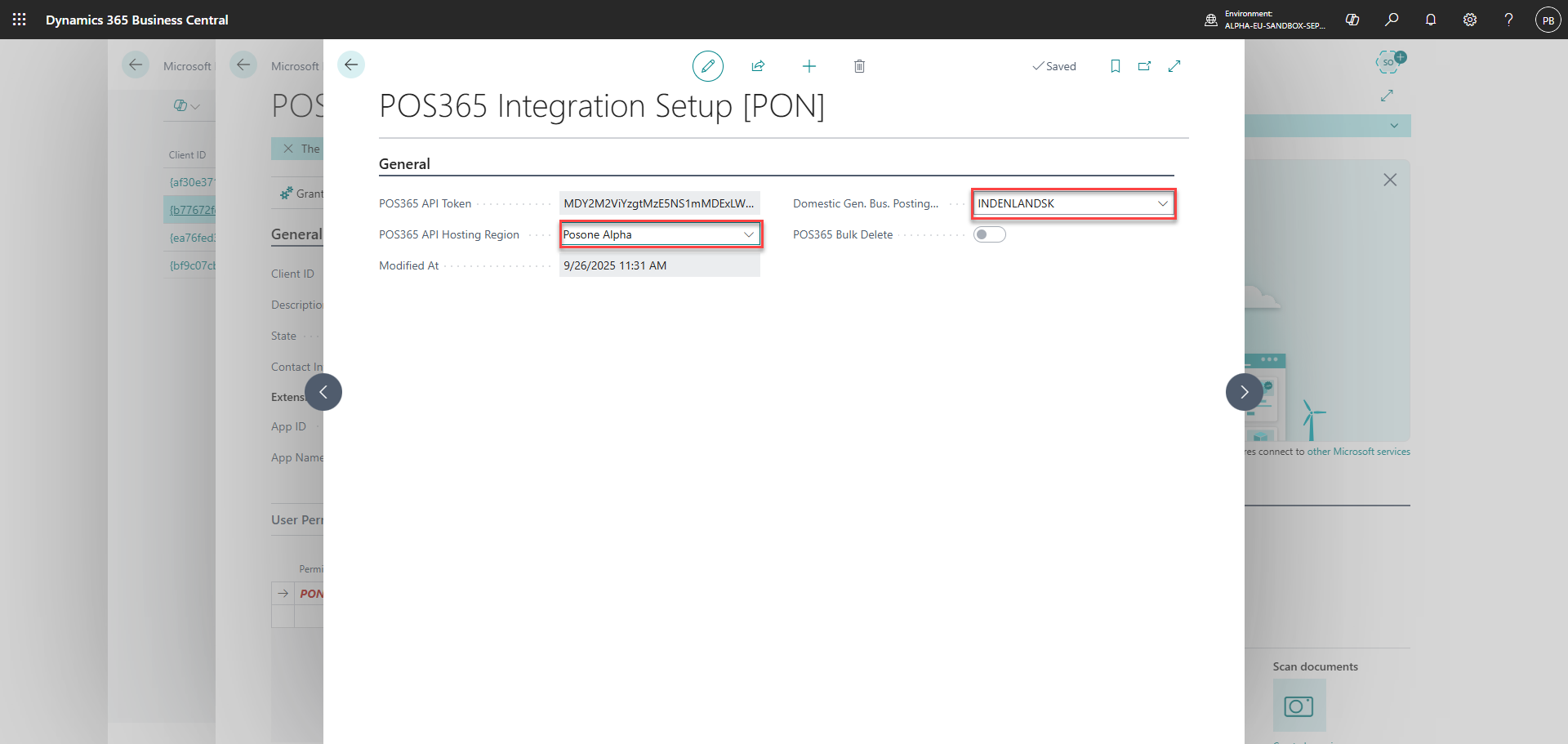Toggle POS365 Bulk Delete switch
Viewport: 1568px width, 744px height.
tap(990, 234)
